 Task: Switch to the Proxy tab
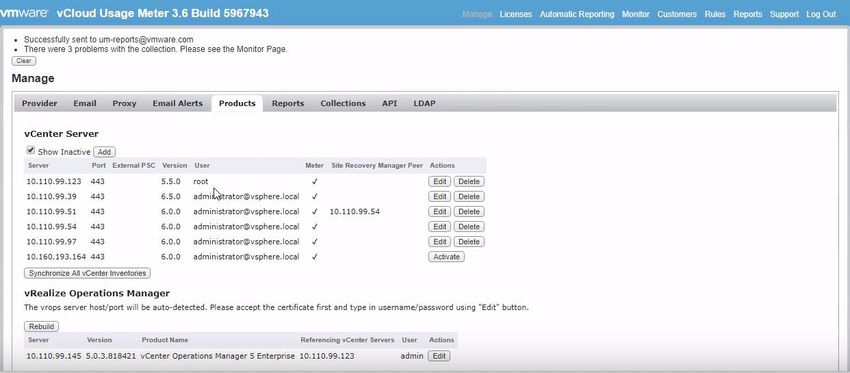124,103
